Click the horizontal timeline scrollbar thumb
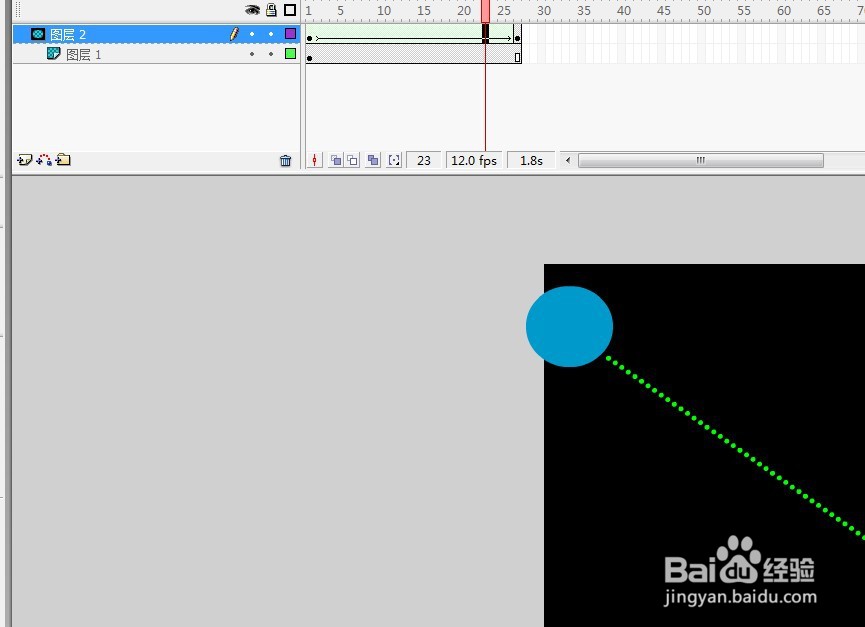 701,160
